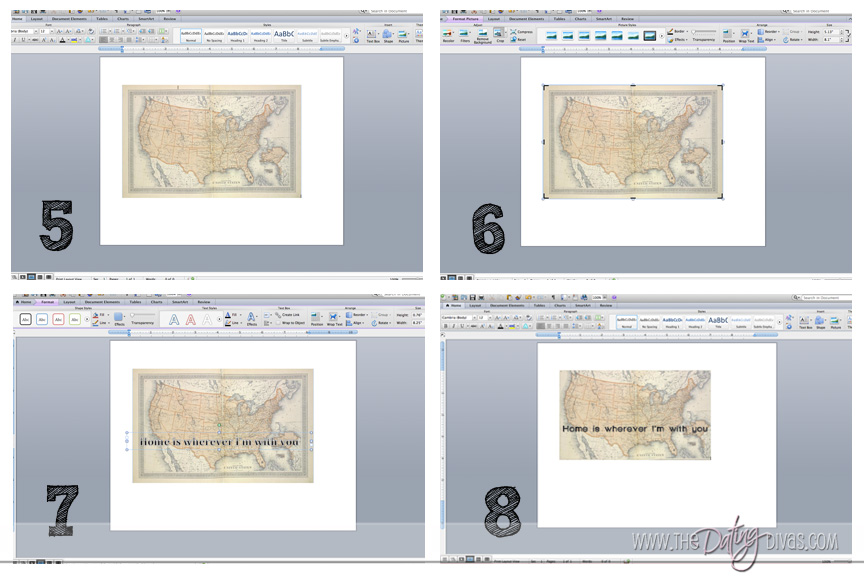Select the red Abc shape style in step 7
The image size is (864, 576).
pyautogui.click(x=58, y=320)
